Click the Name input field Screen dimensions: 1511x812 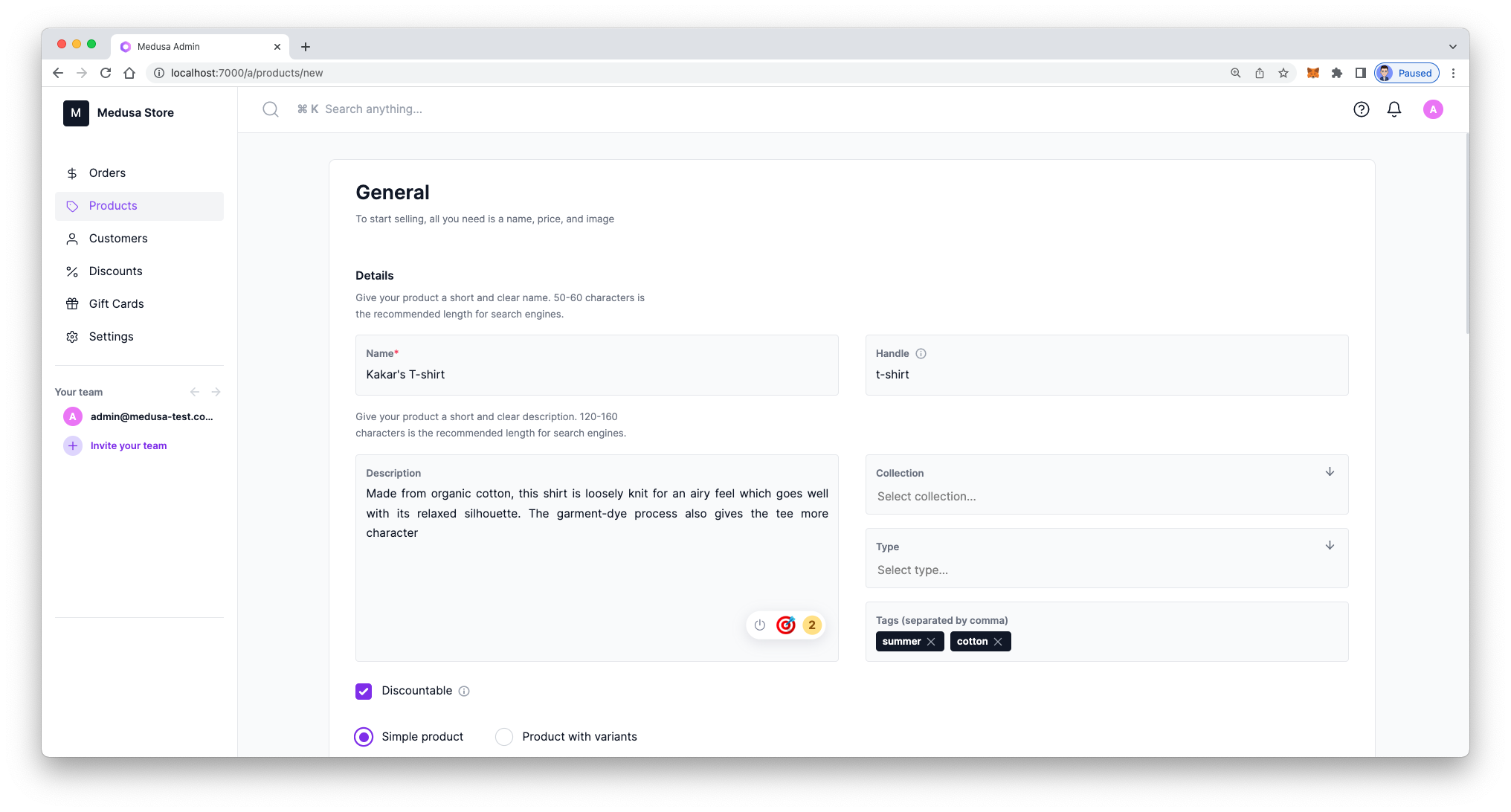596,374
